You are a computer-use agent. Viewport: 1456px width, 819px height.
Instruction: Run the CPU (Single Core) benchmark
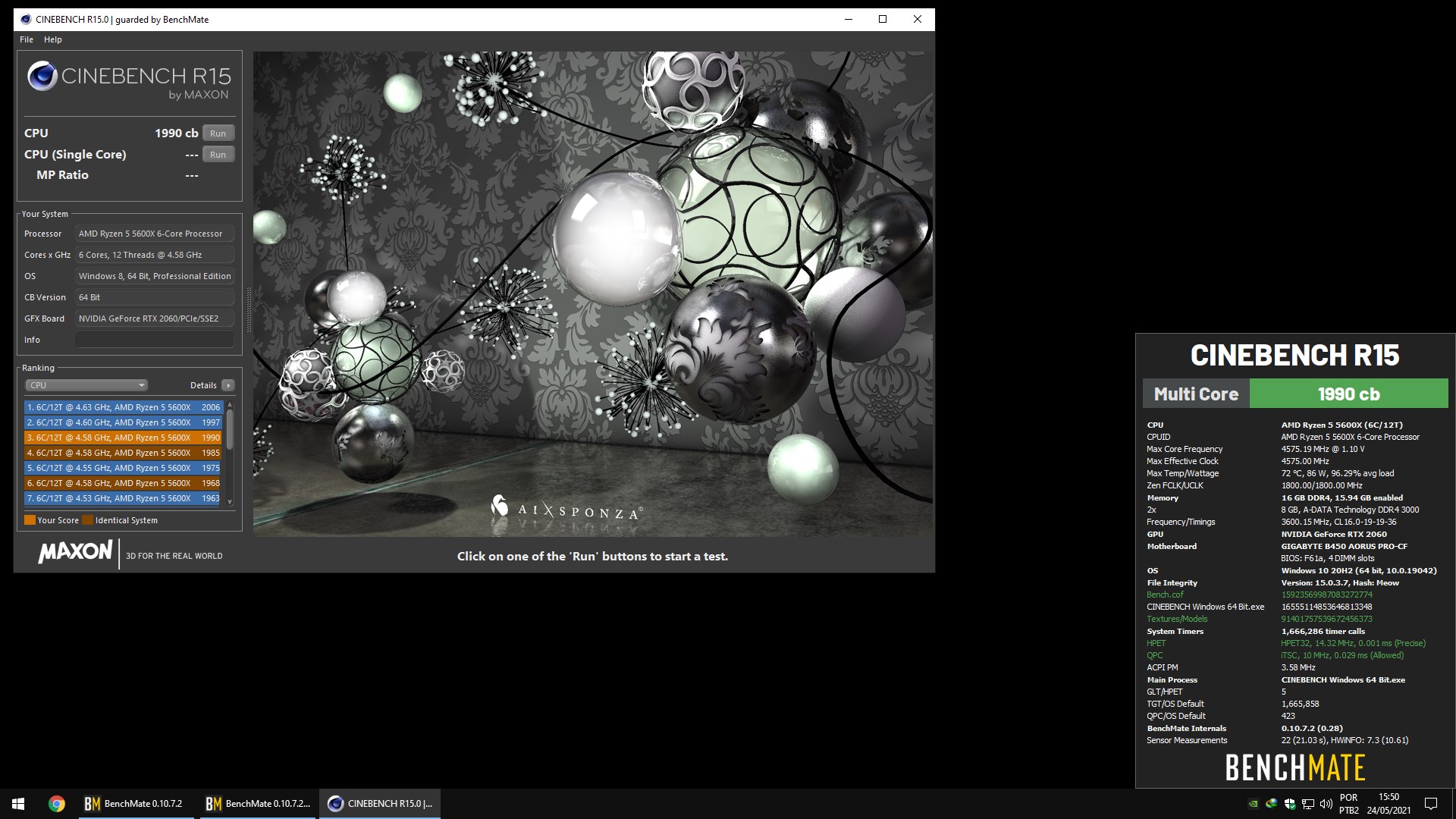[218, 155]
